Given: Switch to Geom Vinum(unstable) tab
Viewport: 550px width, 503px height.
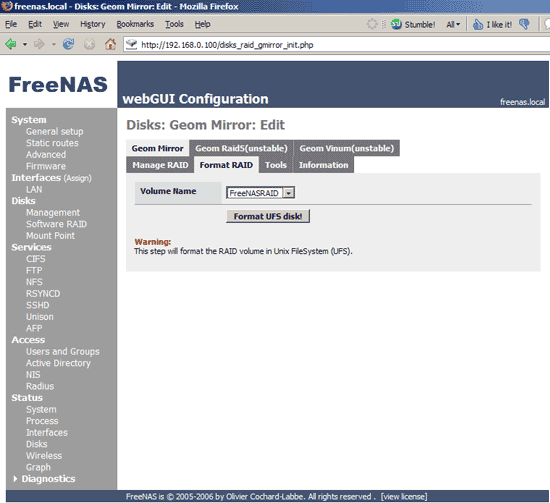Looking at the screenshot, I should point(347,148).
